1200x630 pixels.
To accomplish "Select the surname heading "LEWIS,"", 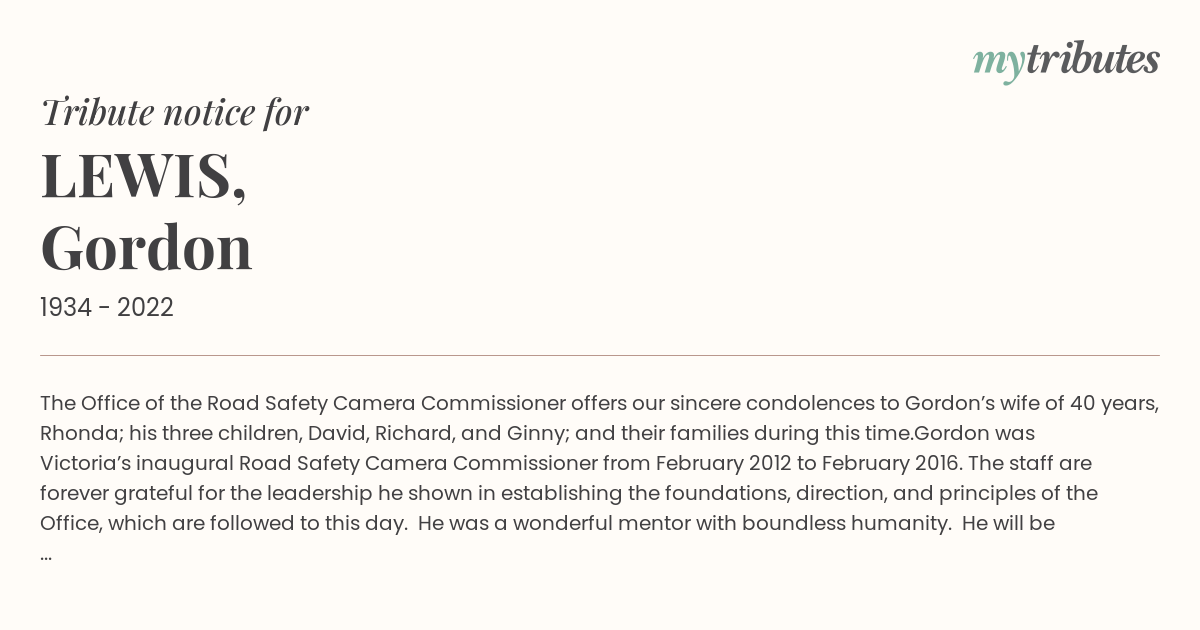I will coord(143,174).
